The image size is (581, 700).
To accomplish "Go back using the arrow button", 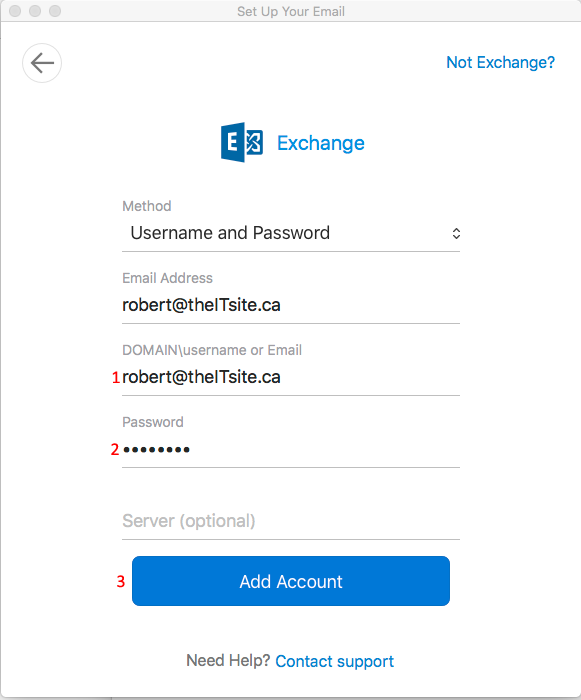I will pos(42,63).
